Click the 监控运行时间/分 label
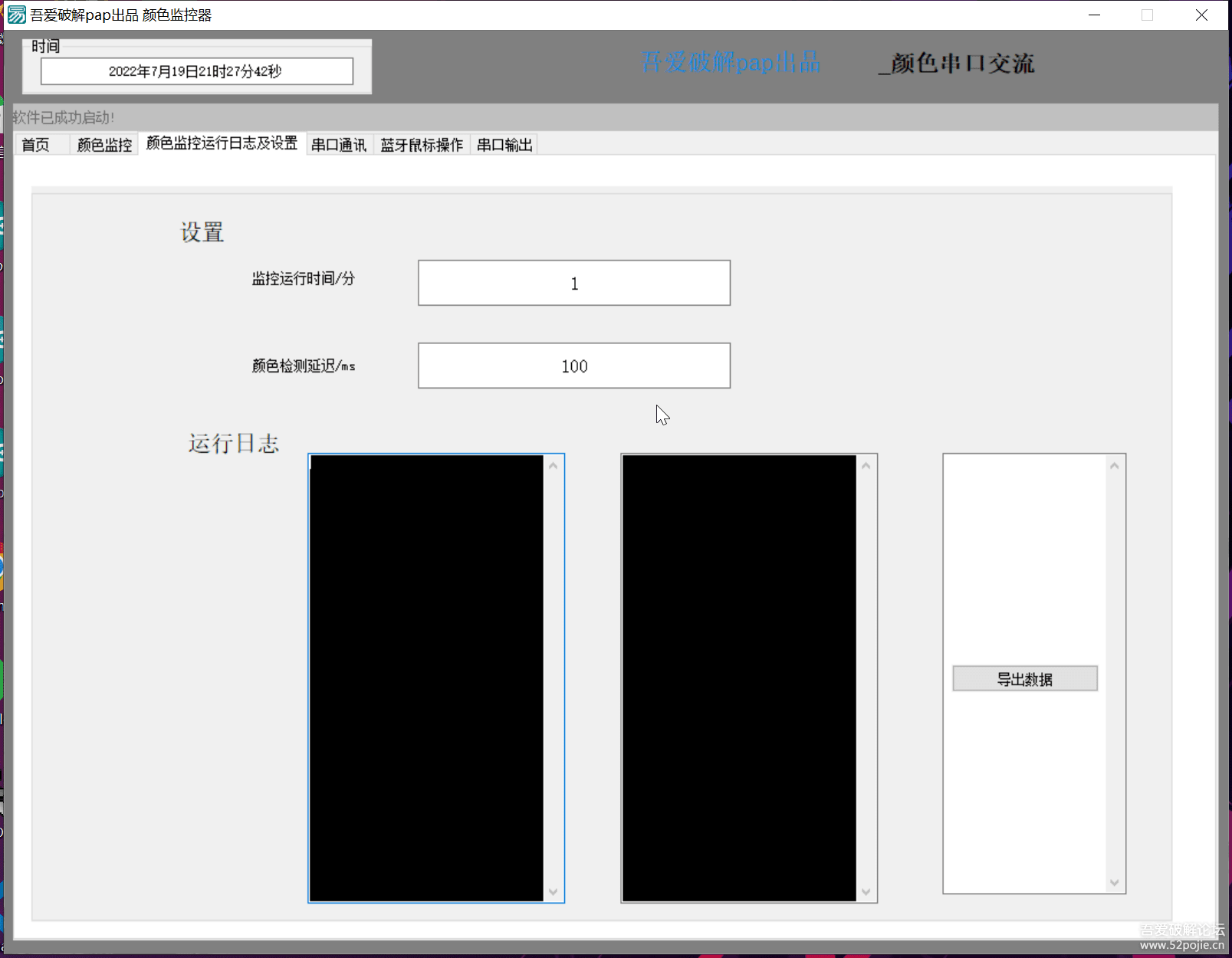 (304, 279)
